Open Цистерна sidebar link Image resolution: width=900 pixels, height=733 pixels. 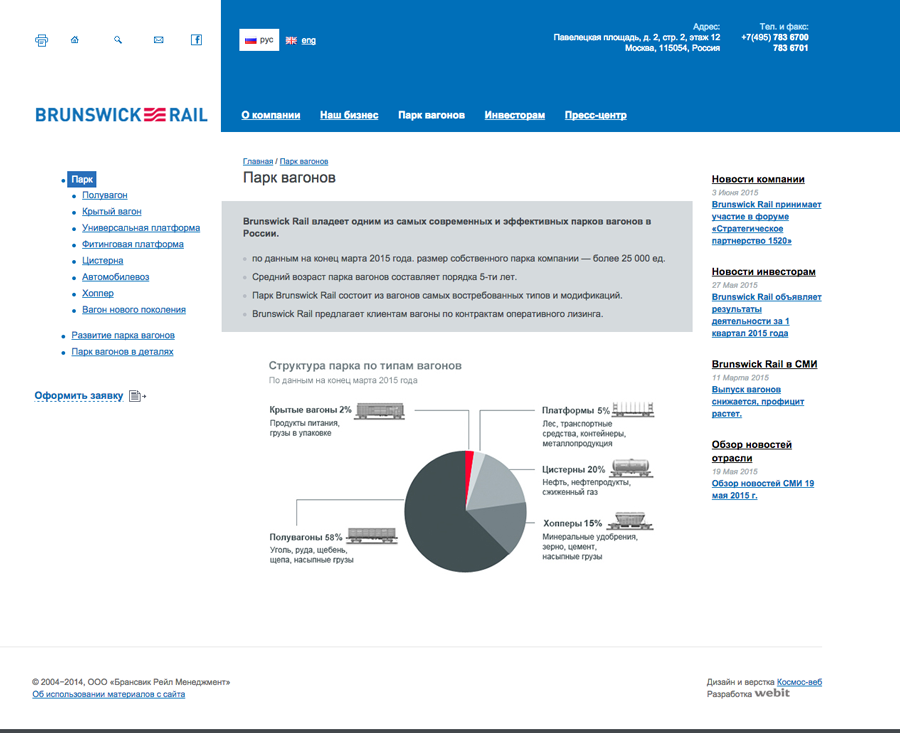(102, 261)
